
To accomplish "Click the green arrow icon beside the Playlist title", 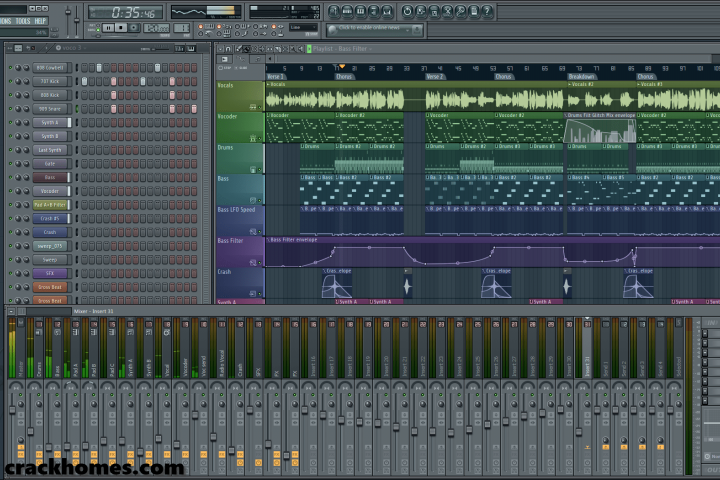I will pyautogui.click(x=309, y=49).
